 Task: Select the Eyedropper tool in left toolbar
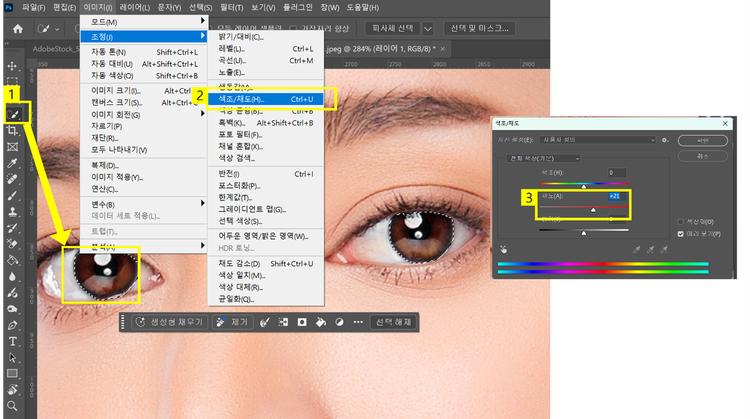12,163
